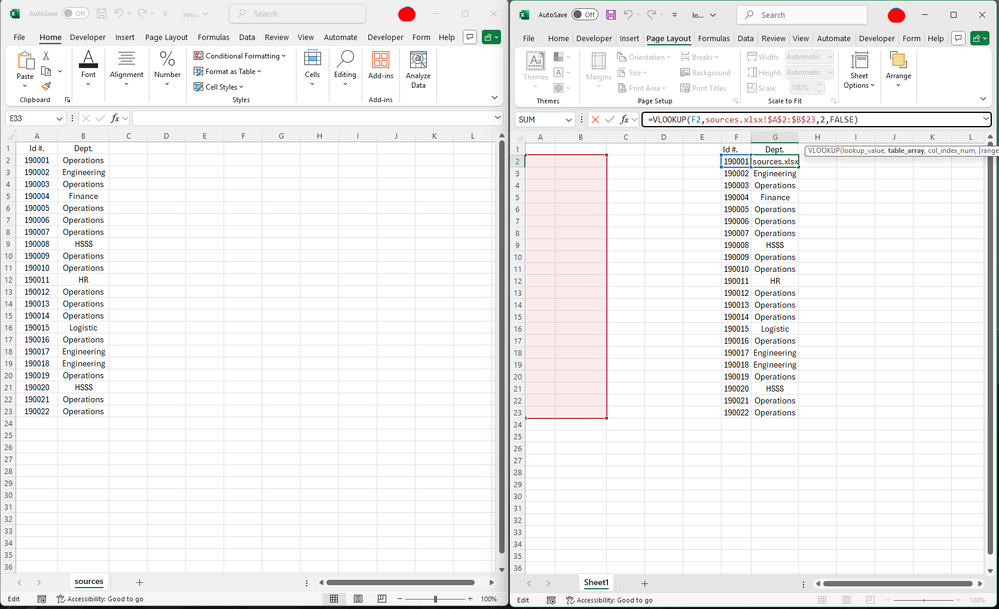Open the Data tab in the left window
999x609 pixels.
[247, 37]
